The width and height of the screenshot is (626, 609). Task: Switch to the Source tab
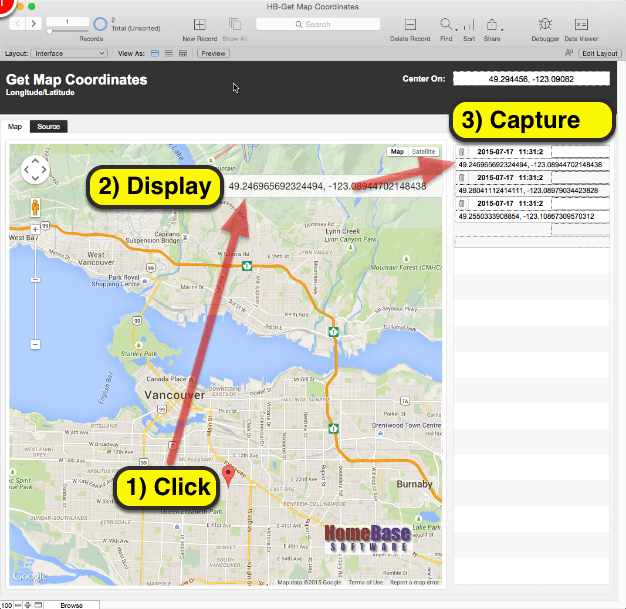tap(47, 127)
